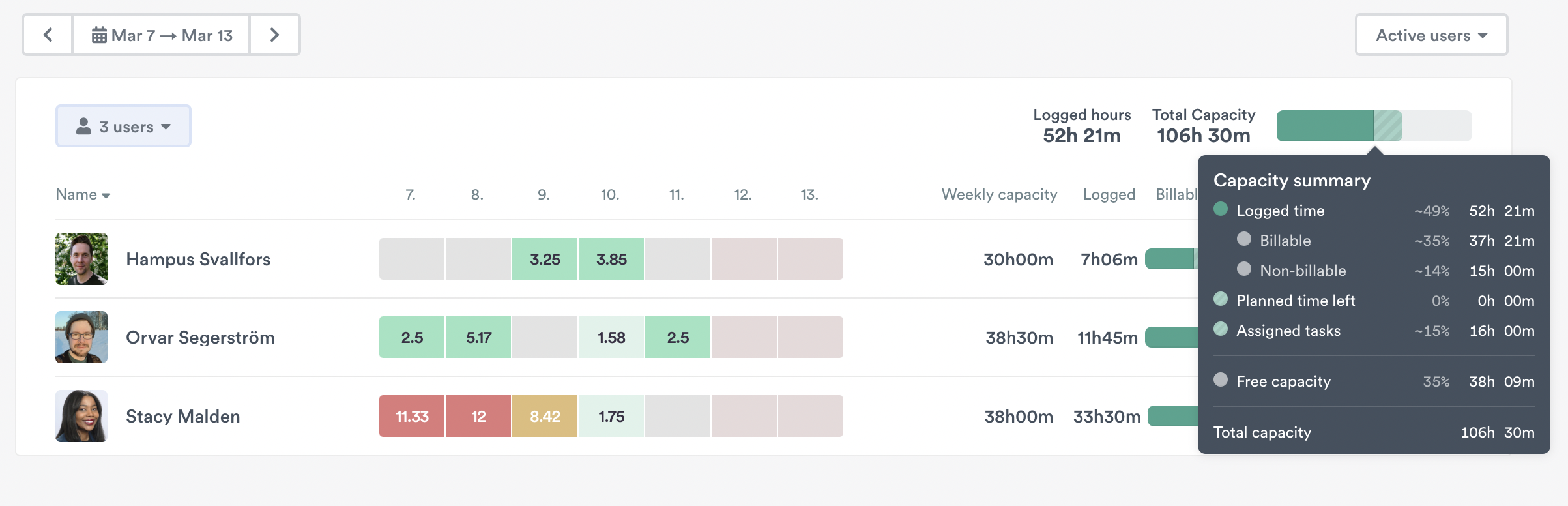Open the Name column sort options
The image size is (1568, 506).
coord(83,194)
